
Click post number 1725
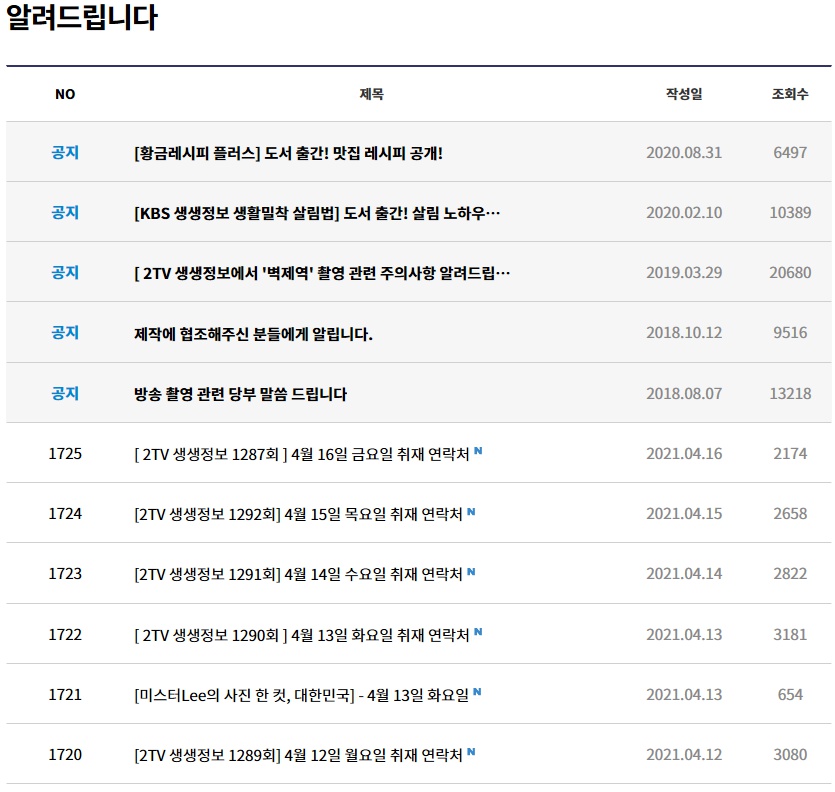65,454
